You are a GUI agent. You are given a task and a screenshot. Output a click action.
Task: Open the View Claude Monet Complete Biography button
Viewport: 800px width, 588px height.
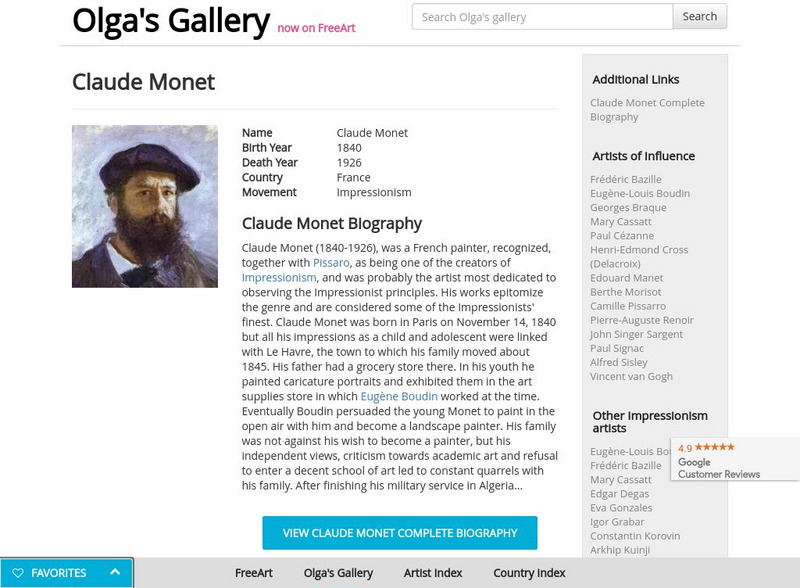[399, 533]
